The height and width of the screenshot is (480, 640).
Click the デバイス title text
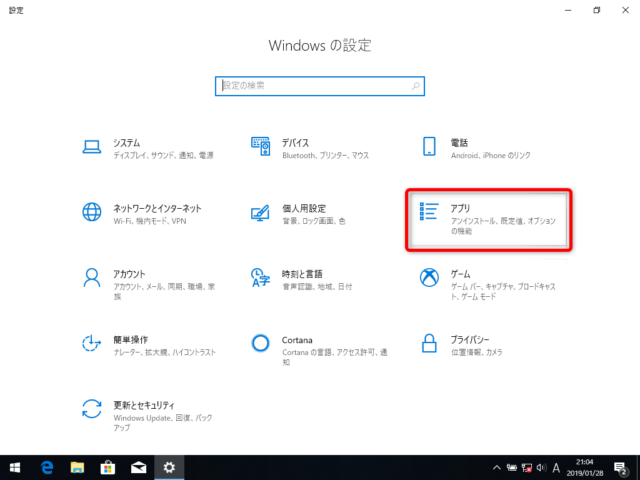295,143
